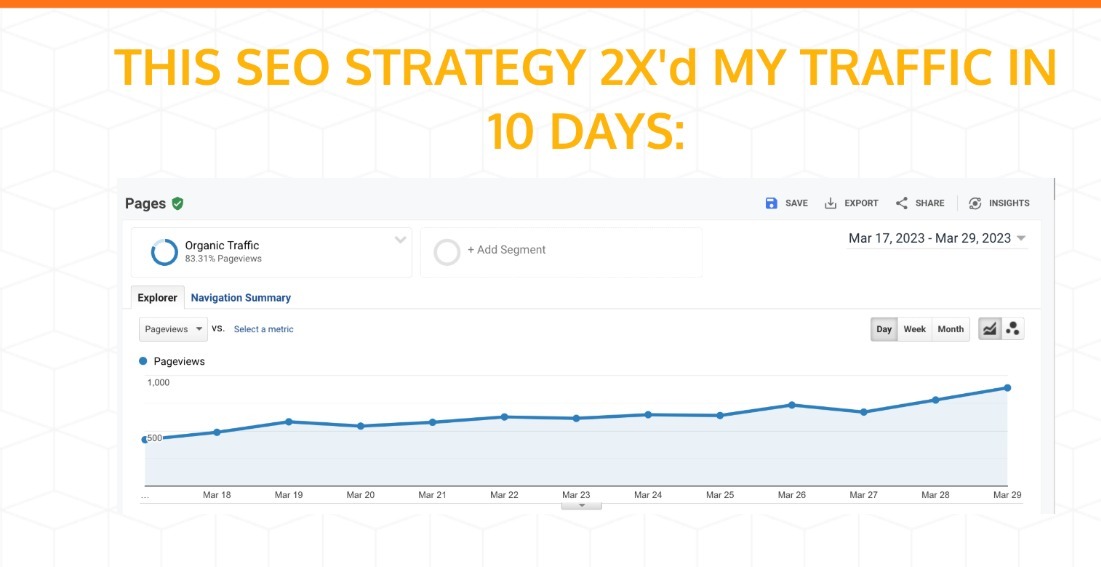Set chart granularity to Week
Image resolution: width=1101 pixels, height=567 pixels.
click(914, 329)
